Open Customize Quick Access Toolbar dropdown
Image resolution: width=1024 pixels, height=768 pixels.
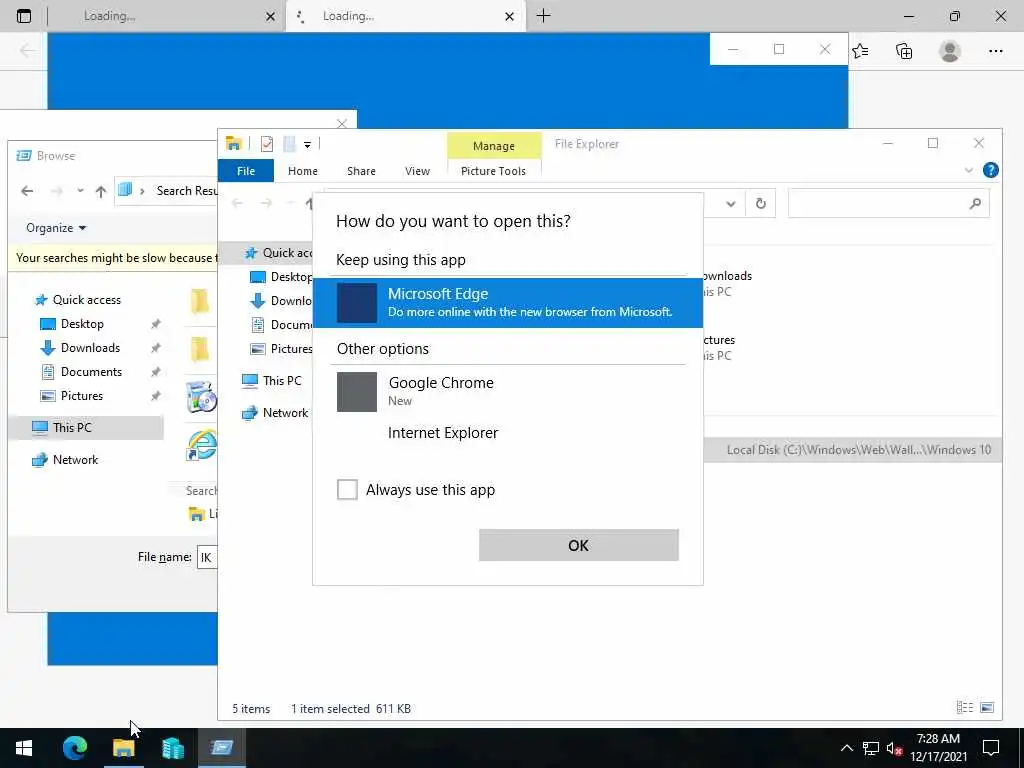click(x=307, y=144)
